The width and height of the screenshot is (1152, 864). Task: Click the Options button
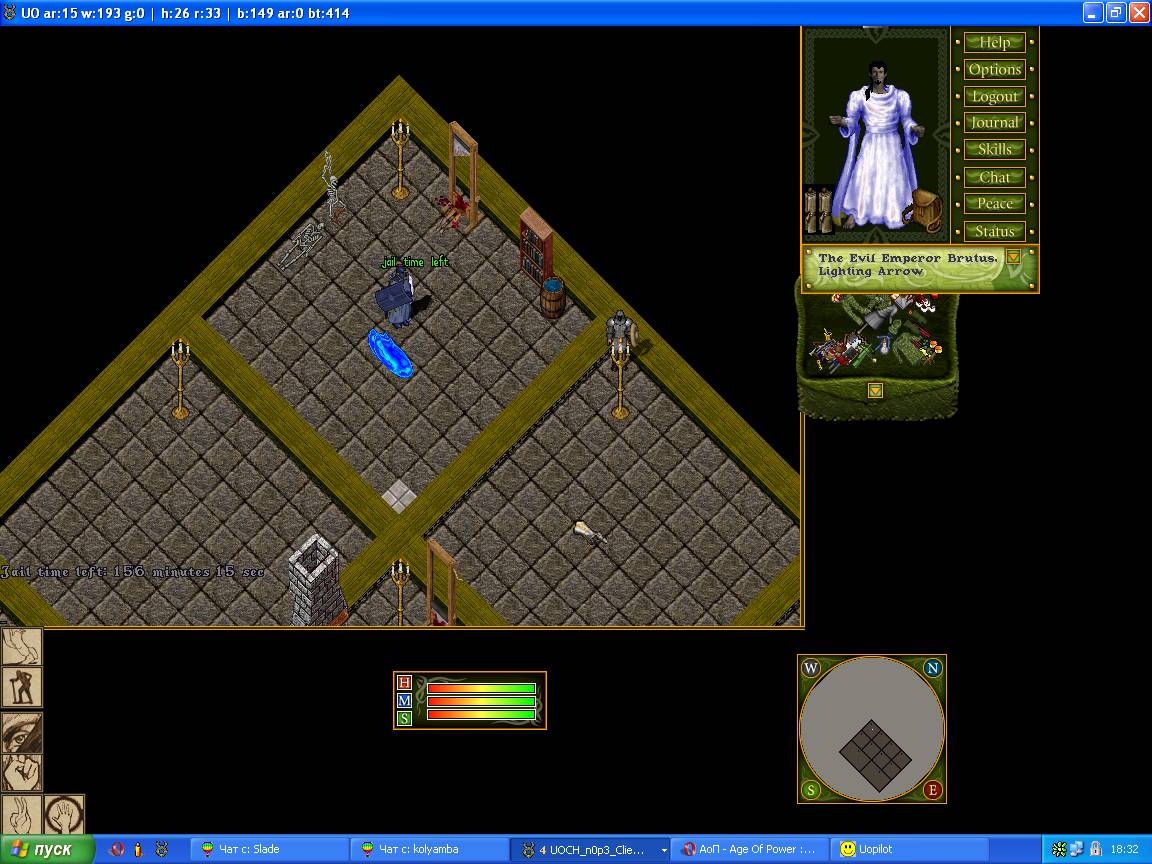(x=994, y=70)
